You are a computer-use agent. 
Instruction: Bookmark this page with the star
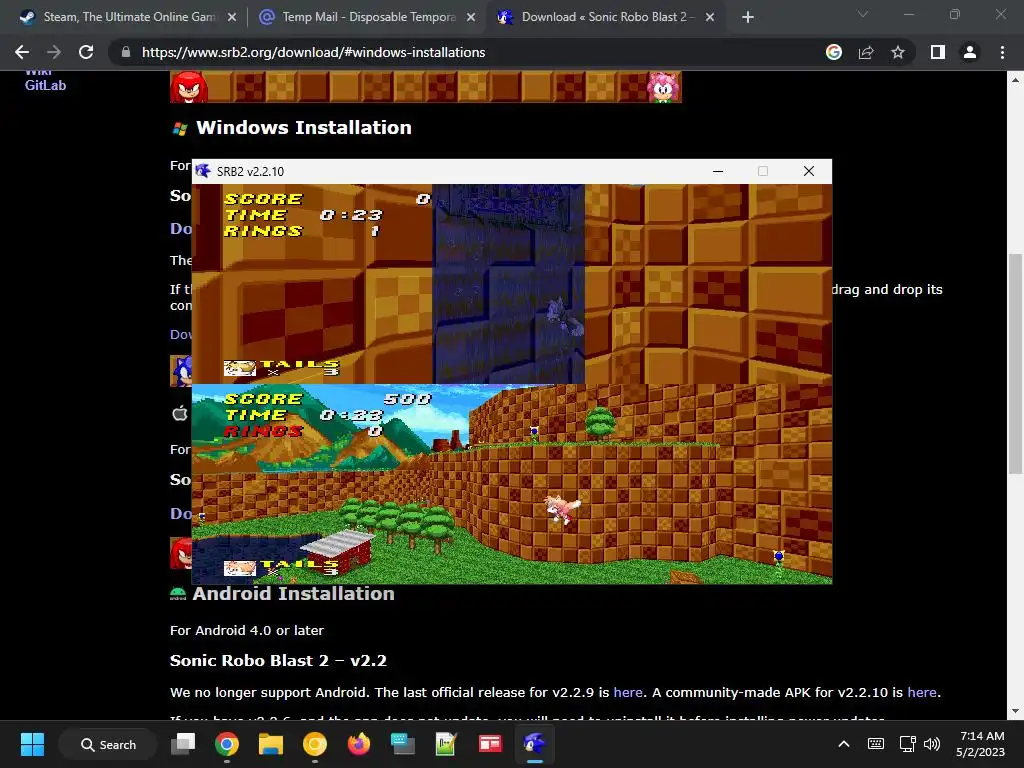point(898,52)
